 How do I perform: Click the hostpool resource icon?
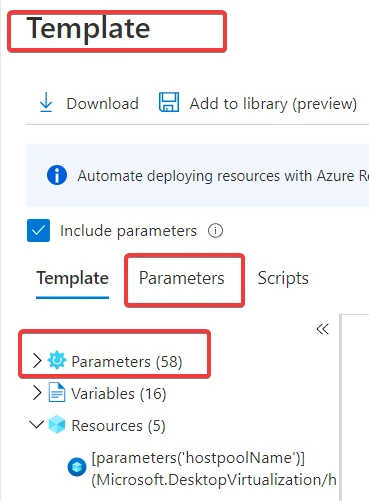click(77, 467)
